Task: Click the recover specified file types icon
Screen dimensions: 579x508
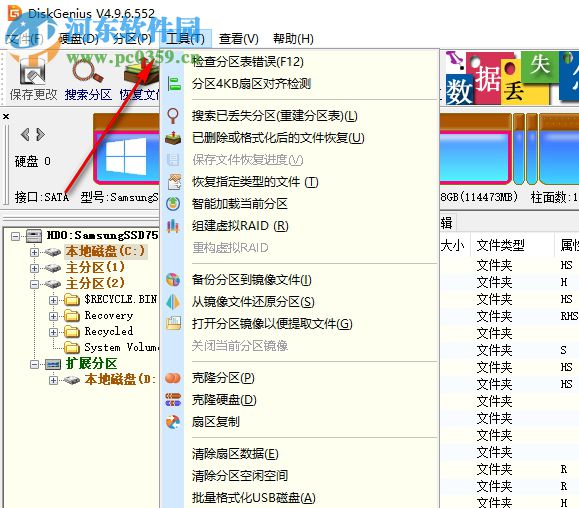Action: pos(174,182)
